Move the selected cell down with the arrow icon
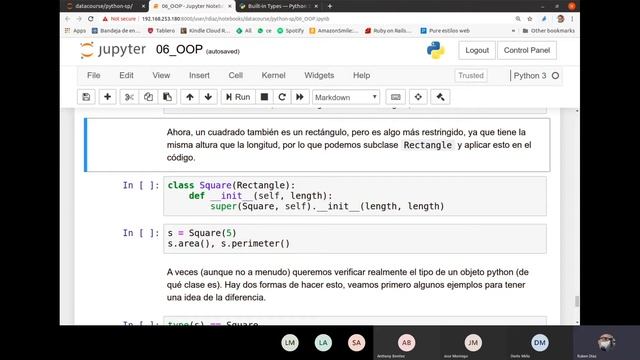The image size is (640, 360). click(208, 97)
